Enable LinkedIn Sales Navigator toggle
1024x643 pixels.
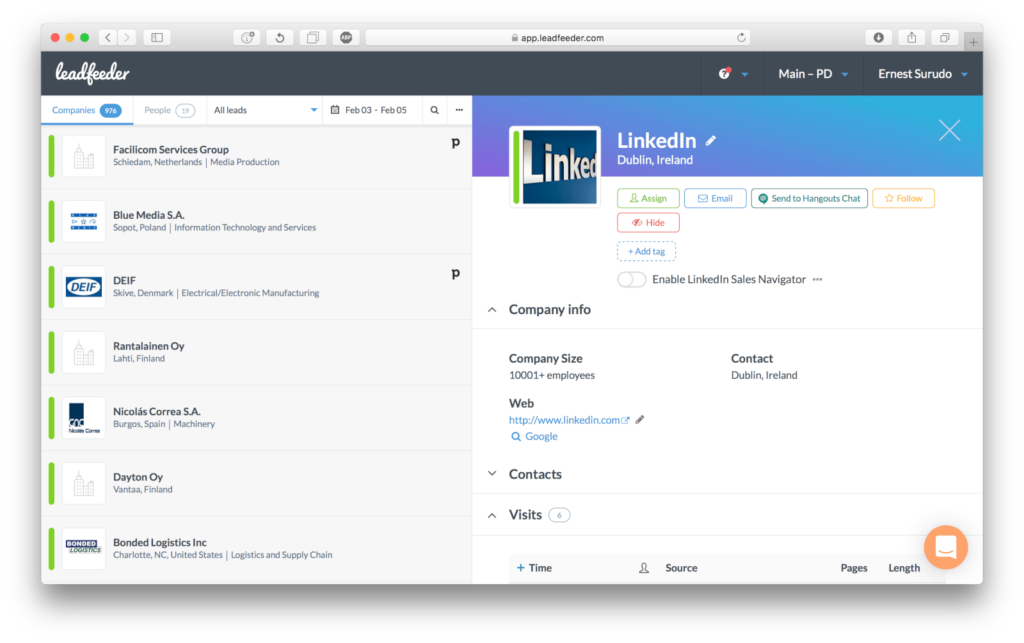[632, 279]
